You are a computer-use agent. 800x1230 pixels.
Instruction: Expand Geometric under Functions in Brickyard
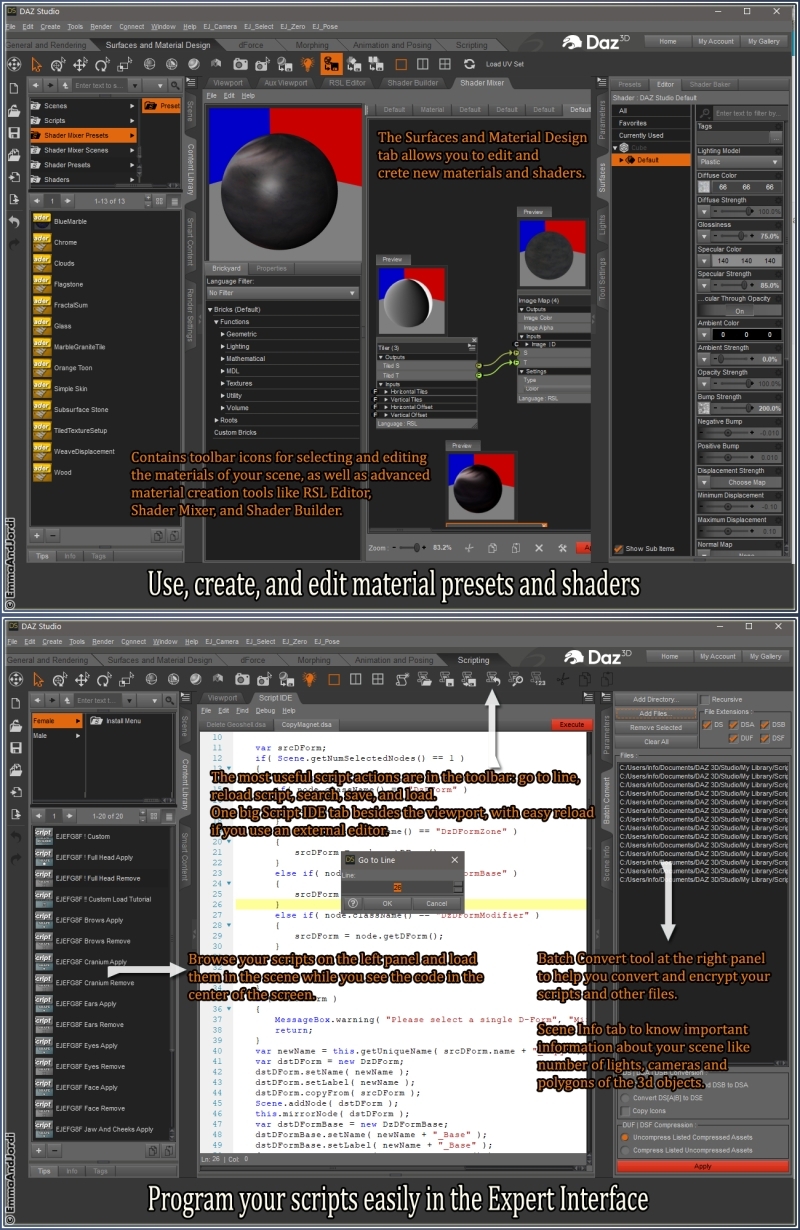(224, 334)
